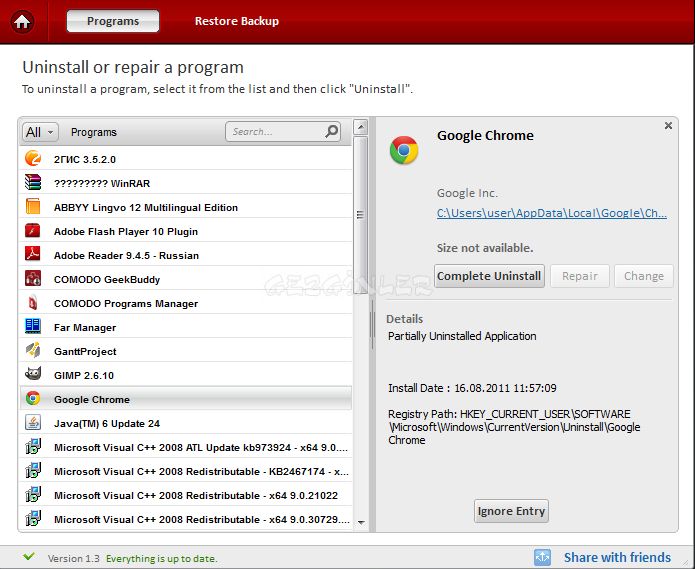The image size is (695, 569).
Task: Select the 2ГИС 3.5.2.0 icon
Action: [x=33, y=159]
